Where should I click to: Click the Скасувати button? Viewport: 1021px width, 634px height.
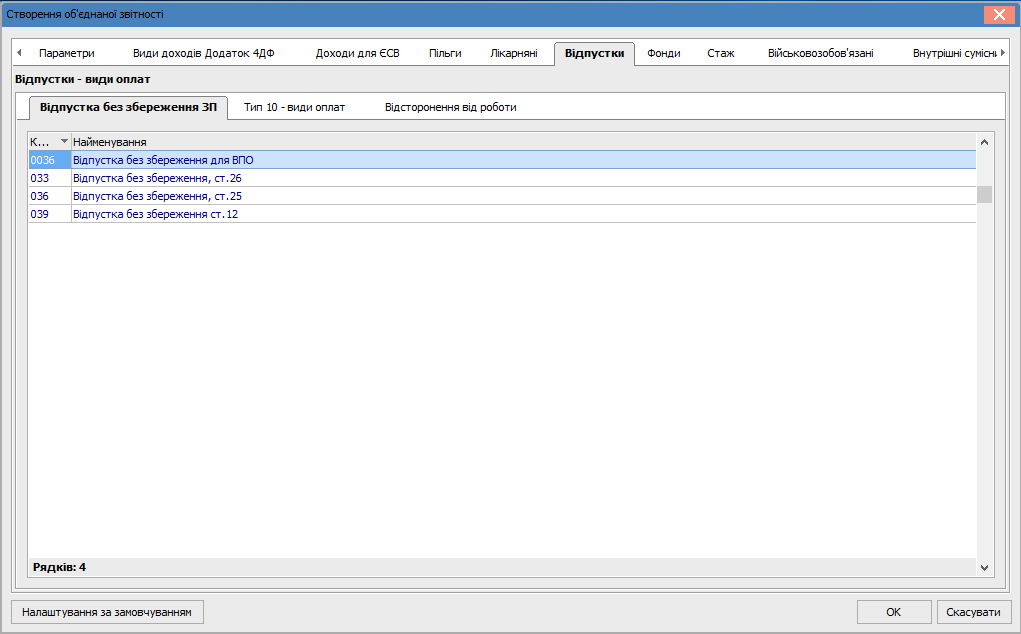(x=974, y=612)
